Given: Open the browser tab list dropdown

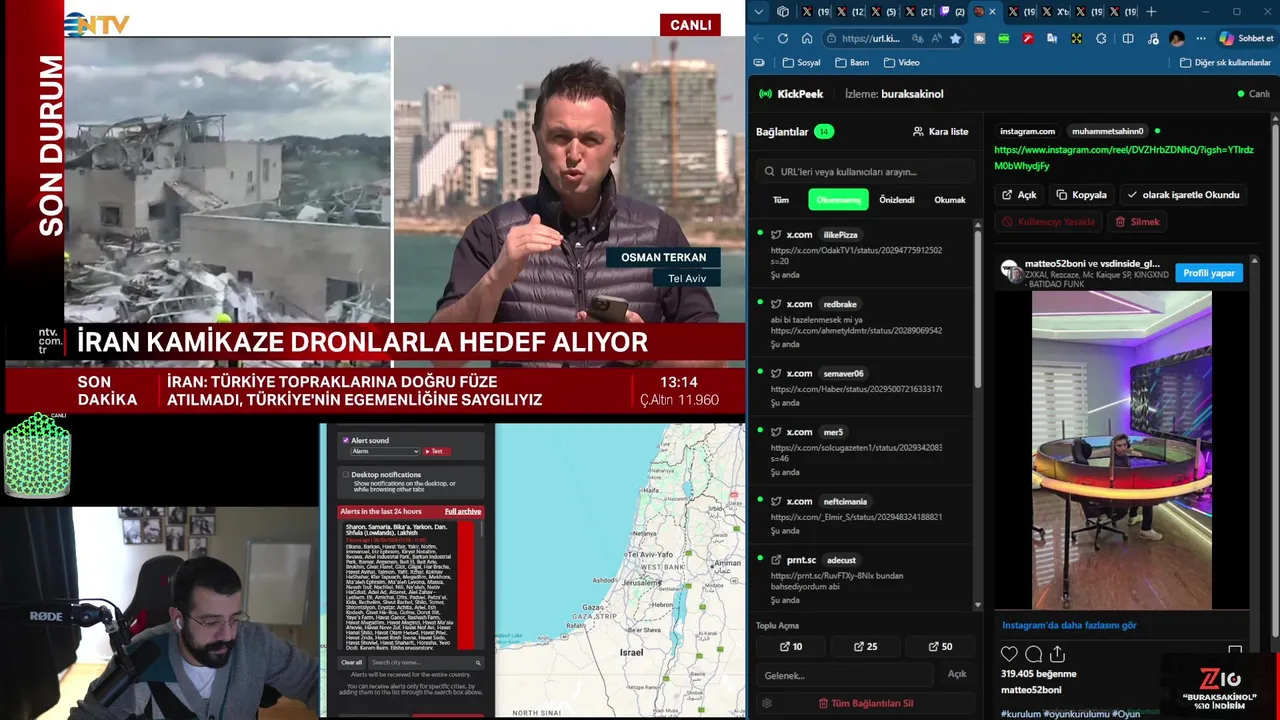Looking at the screenshot, I should (759, 12).
